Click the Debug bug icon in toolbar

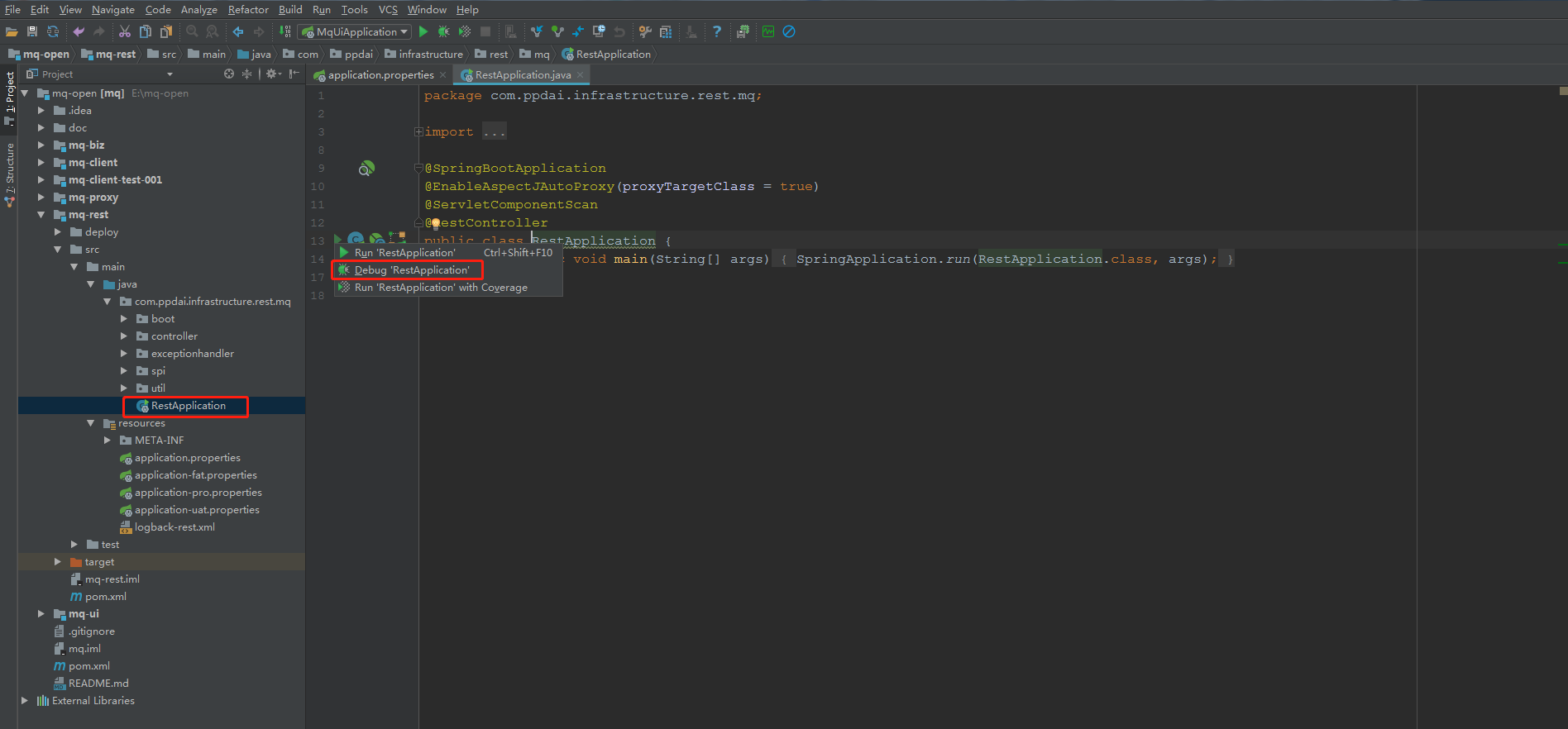[x=444, y=31]
